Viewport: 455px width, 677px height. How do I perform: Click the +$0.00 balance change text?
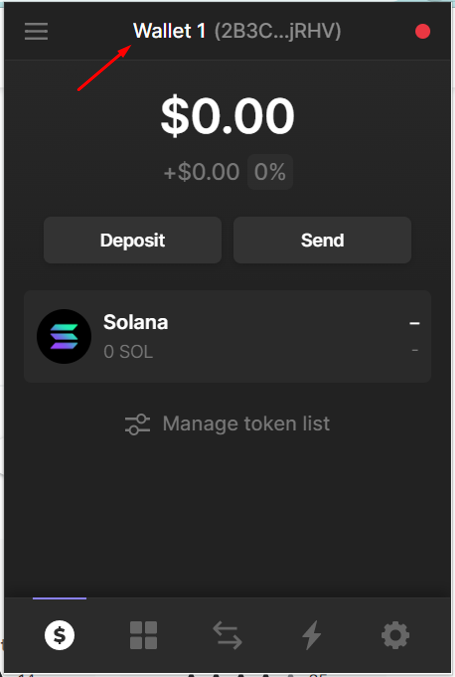pos(202,172)
